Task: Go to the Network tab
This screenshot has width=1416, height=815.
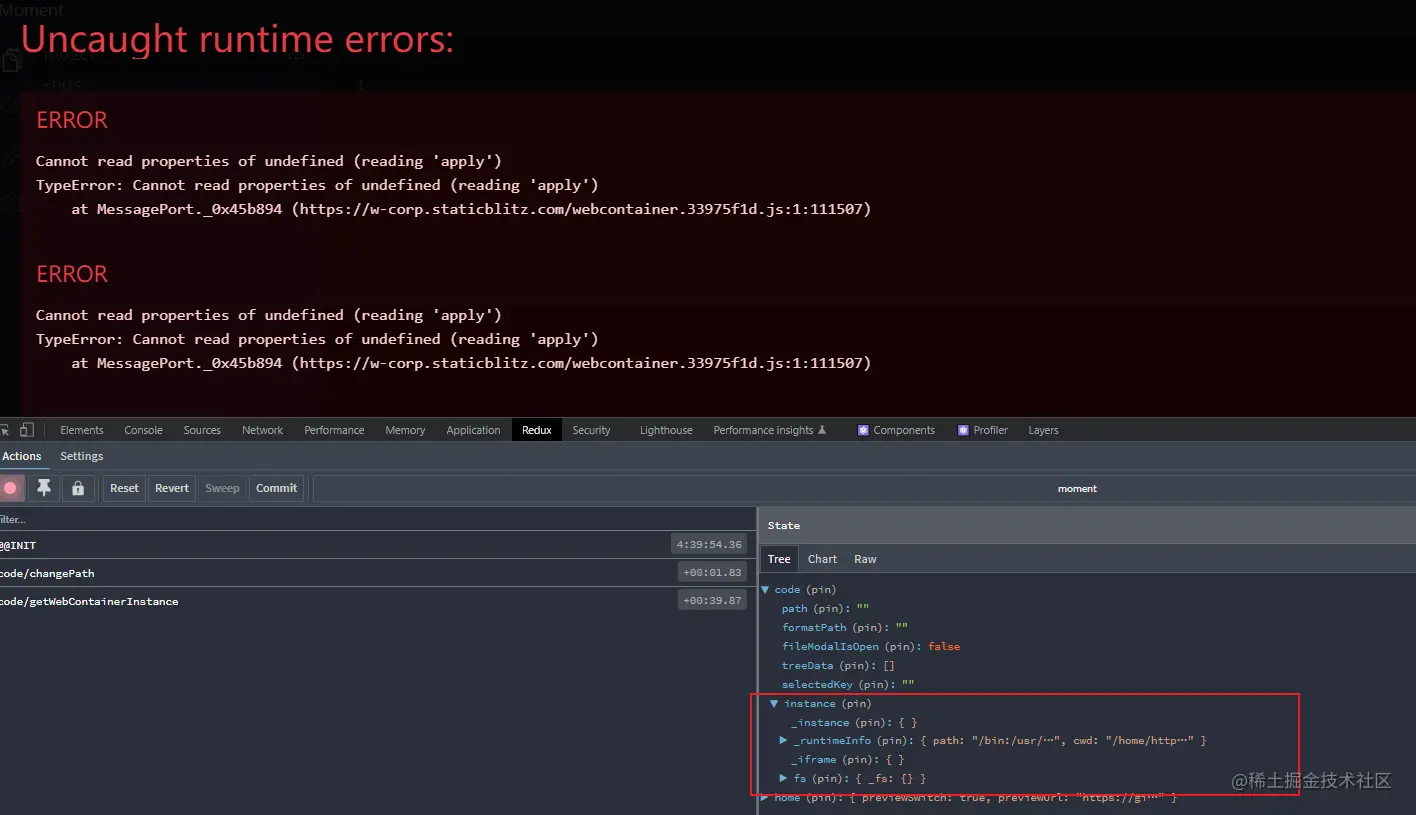Action: 263,430
